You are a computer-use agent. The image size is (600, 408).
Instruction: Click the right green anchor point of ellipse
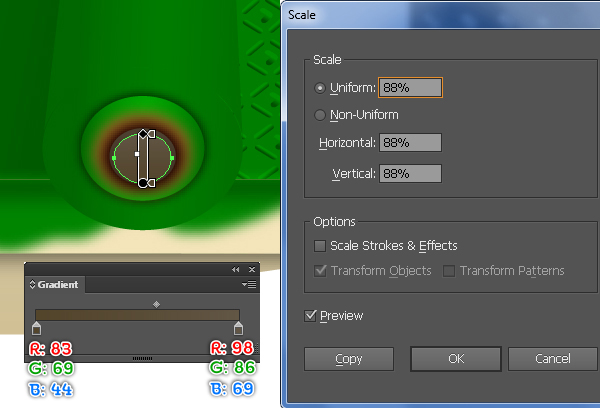coord(172,158)
